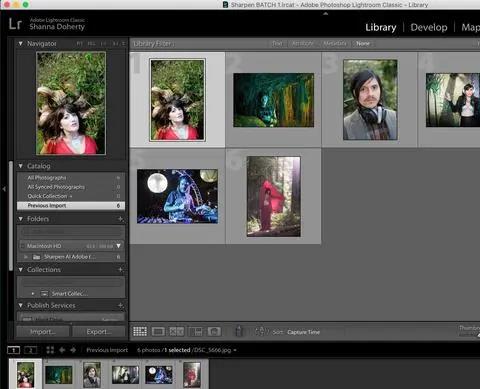Open Capture Time sort dropdown
The width and height of the screenshot is (480, 389).
click(x=303, y=332)
